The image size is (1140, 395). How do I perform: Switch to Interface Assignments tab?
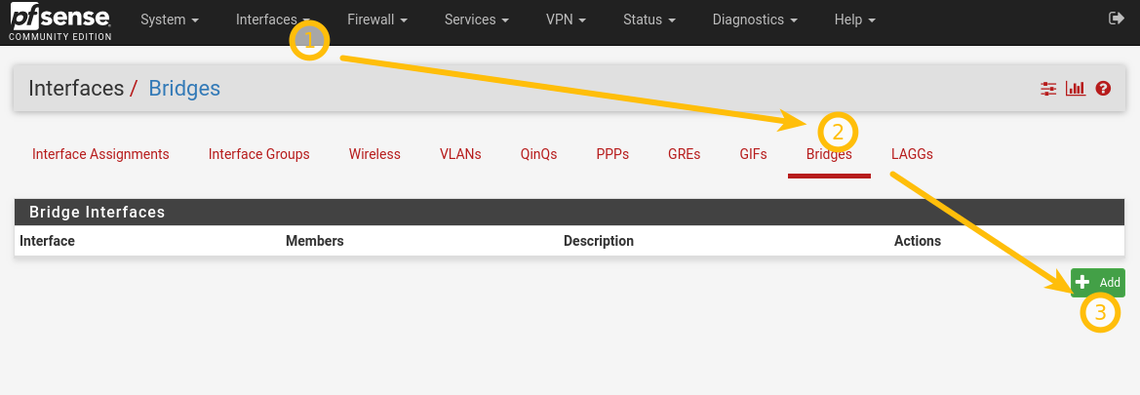100,154
